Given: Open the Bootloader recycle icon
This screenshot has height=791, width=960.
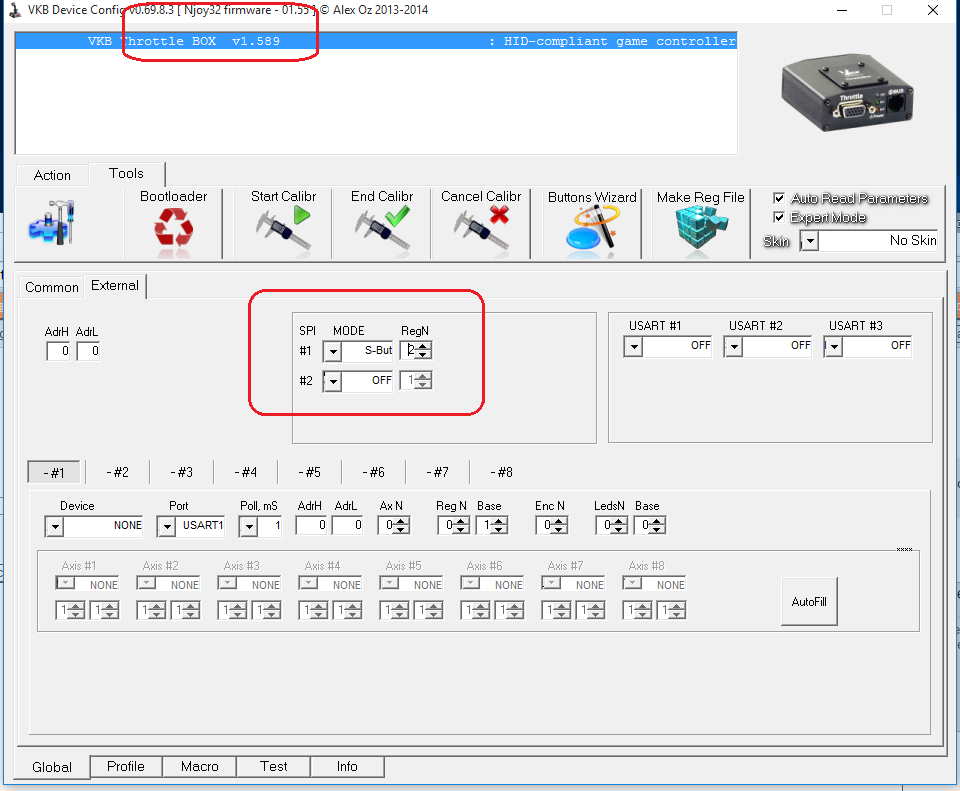Looking at the screenshot, I should coord(173,229).
